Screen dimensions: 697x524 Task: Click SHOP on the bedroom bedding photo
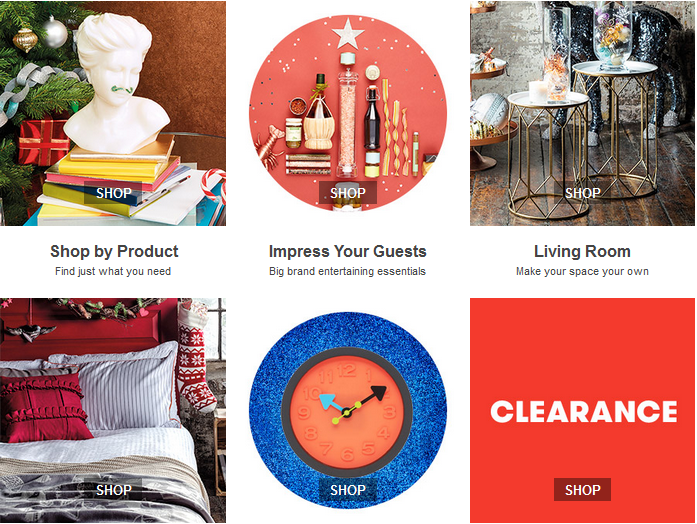tap(113, 490)
